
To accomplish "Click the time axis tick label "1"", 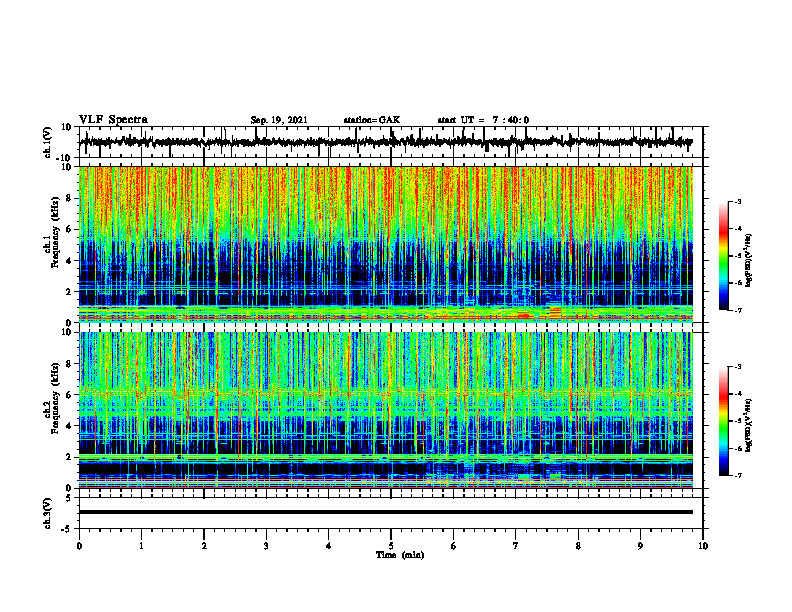I will click(x=141, y=546).
